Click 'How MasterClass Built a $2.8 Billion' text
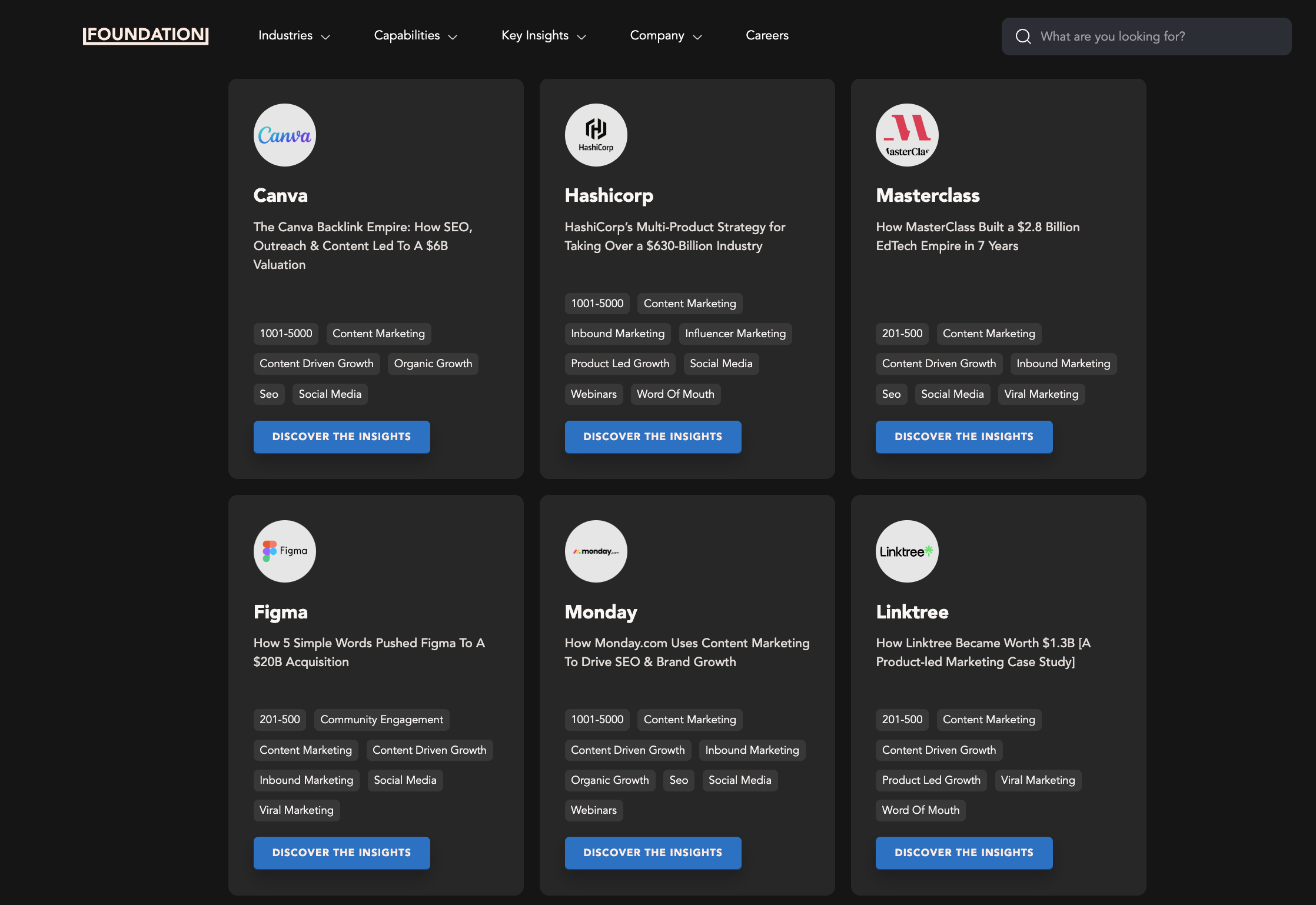The height and width of the screenshot is (905, 1316). pos(978,237)
